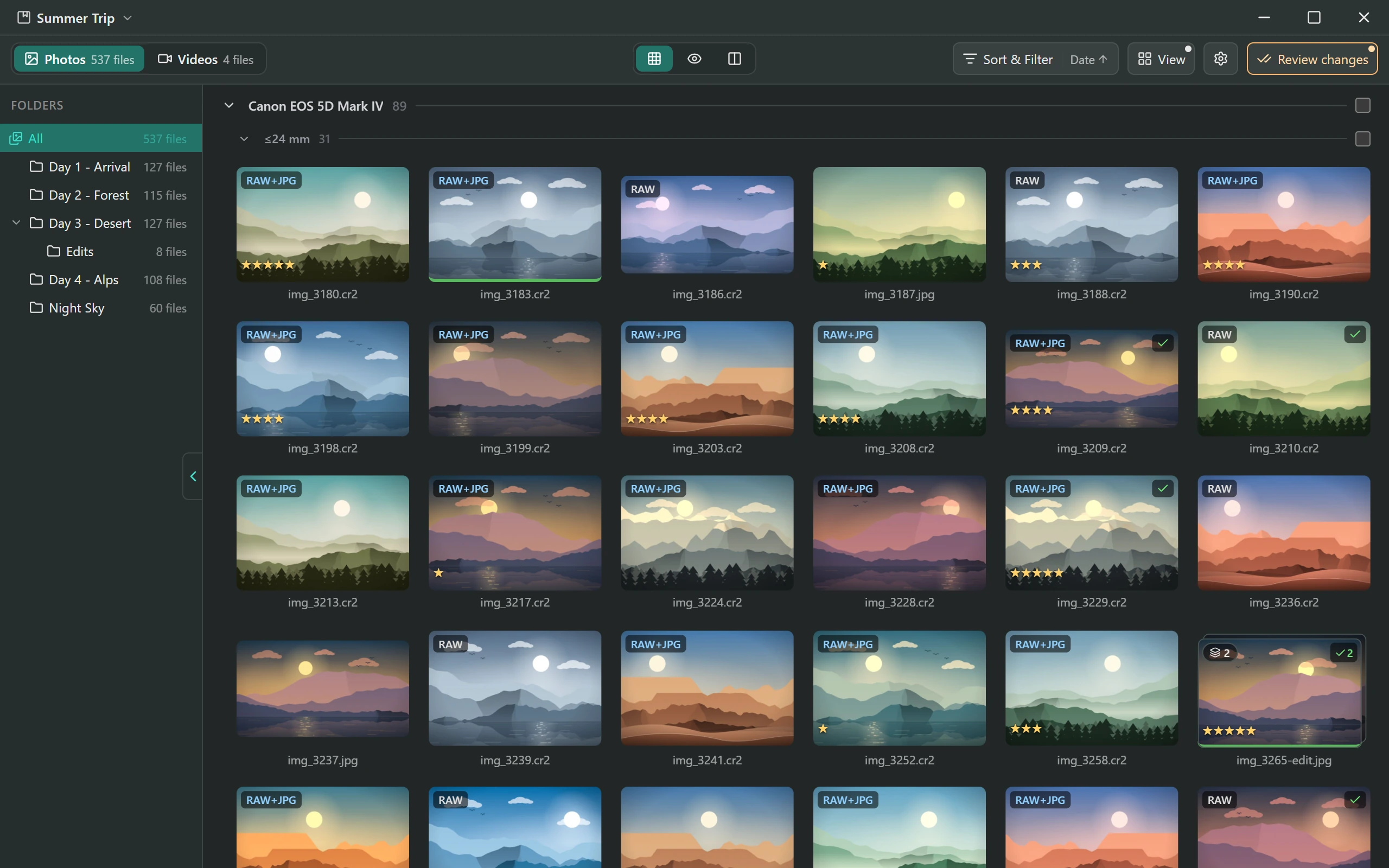
Task: Open the Edits subfolder
Action: coord(101,251)
